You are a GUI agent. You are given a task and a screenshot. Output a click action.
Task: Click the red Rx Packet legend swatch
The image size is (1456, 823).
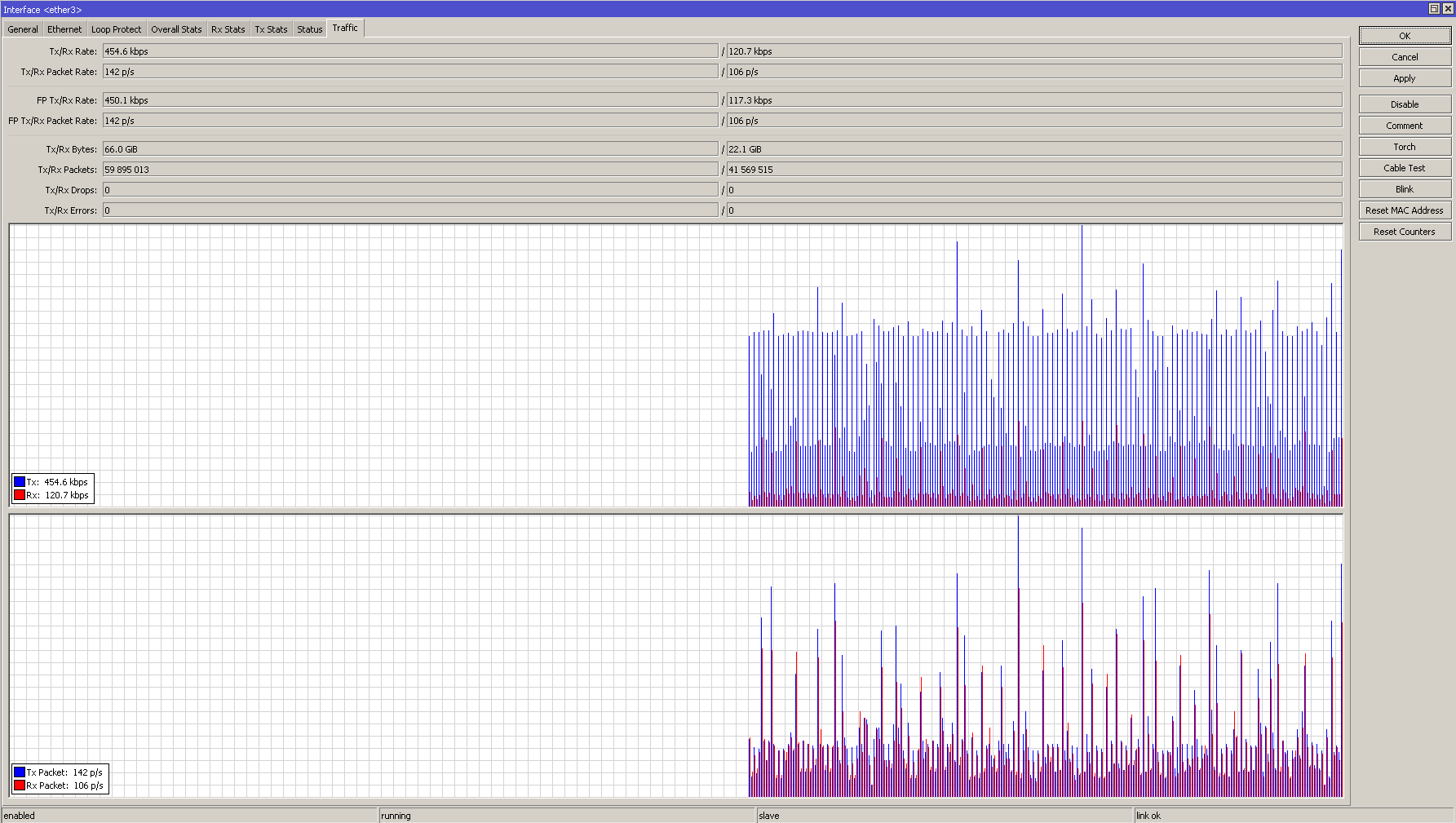click(20, 785)
